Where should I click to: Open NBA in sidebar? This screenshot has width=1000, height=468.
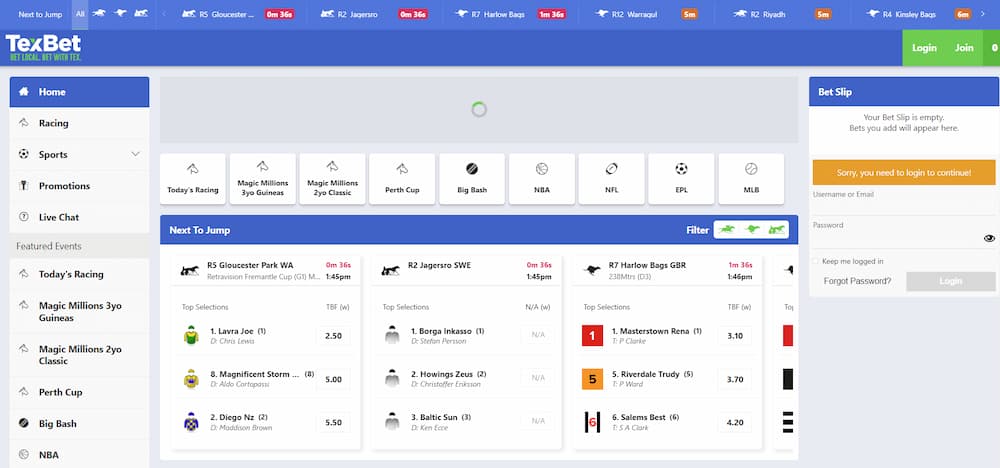point(79,455)
